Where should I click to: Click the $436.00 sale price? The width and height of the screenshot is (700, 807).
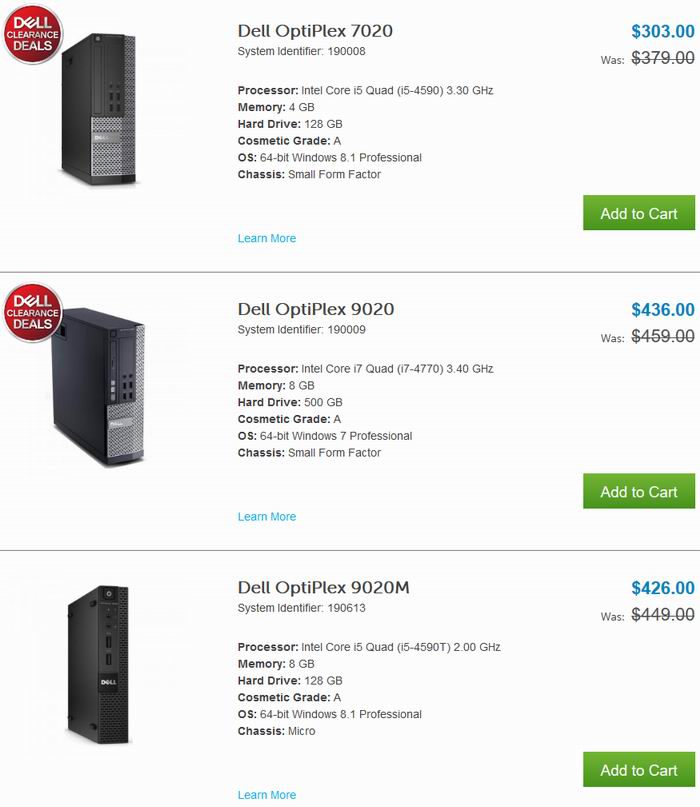(663, 310)
